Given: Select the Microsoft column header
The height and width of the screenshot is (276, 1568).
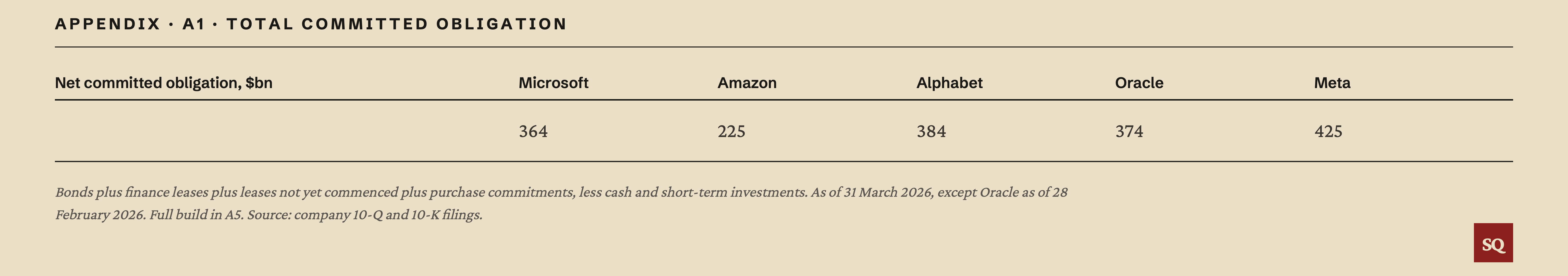Looking at the screenshot, I should [553, 83].
